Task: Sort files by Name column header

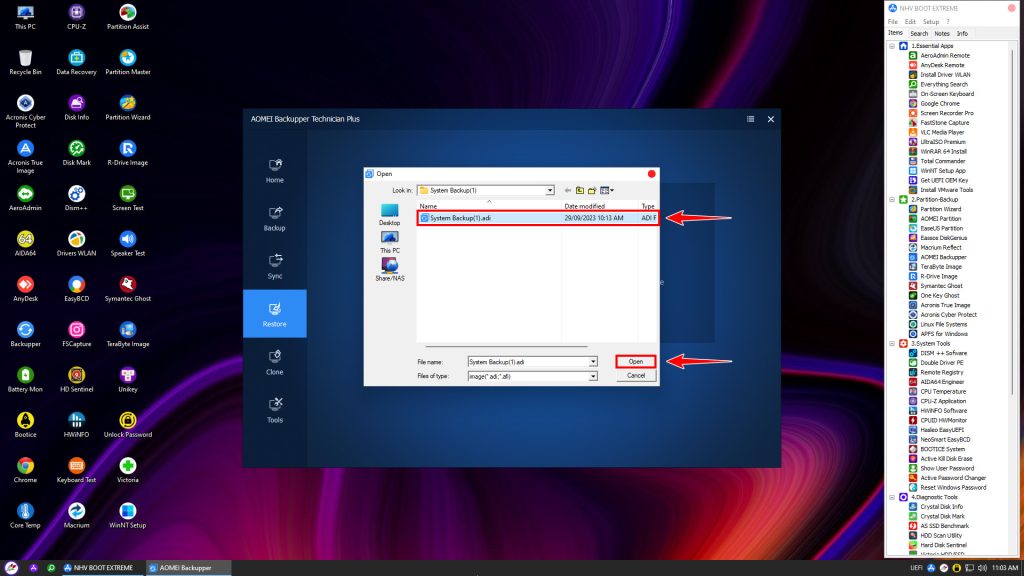Action: (x=489, y=206)
